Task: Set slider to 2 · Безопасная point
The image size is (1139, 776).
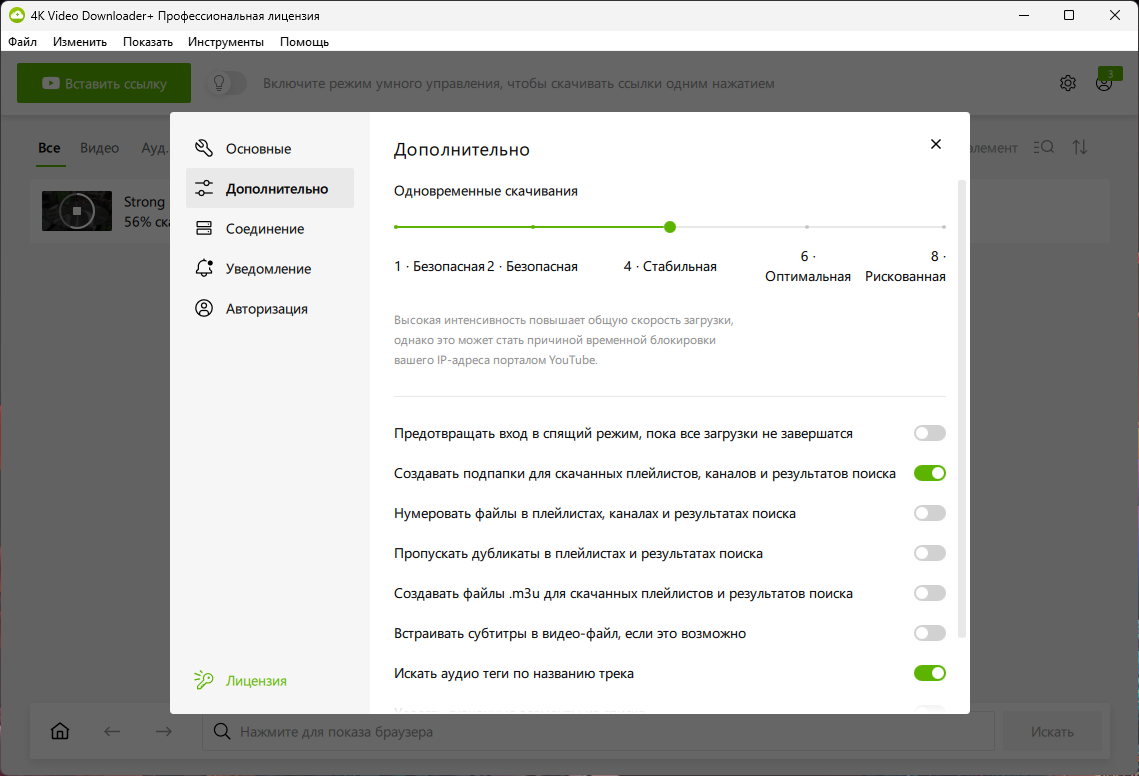Action: tap(533, 227)
